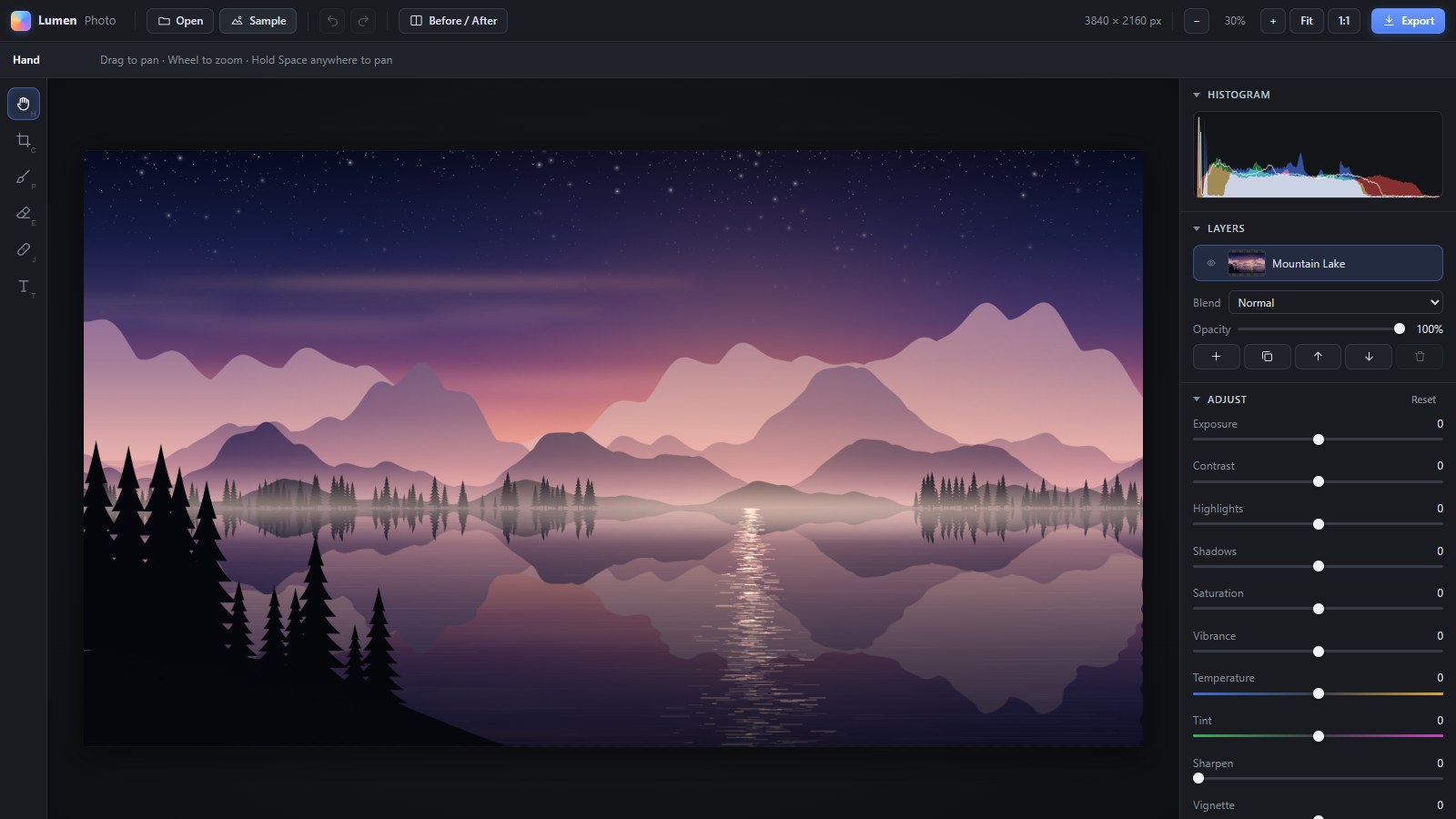Toggle Before / After comparison view
This screenshot has height=819, width=1456.
[x=453, y=21]
